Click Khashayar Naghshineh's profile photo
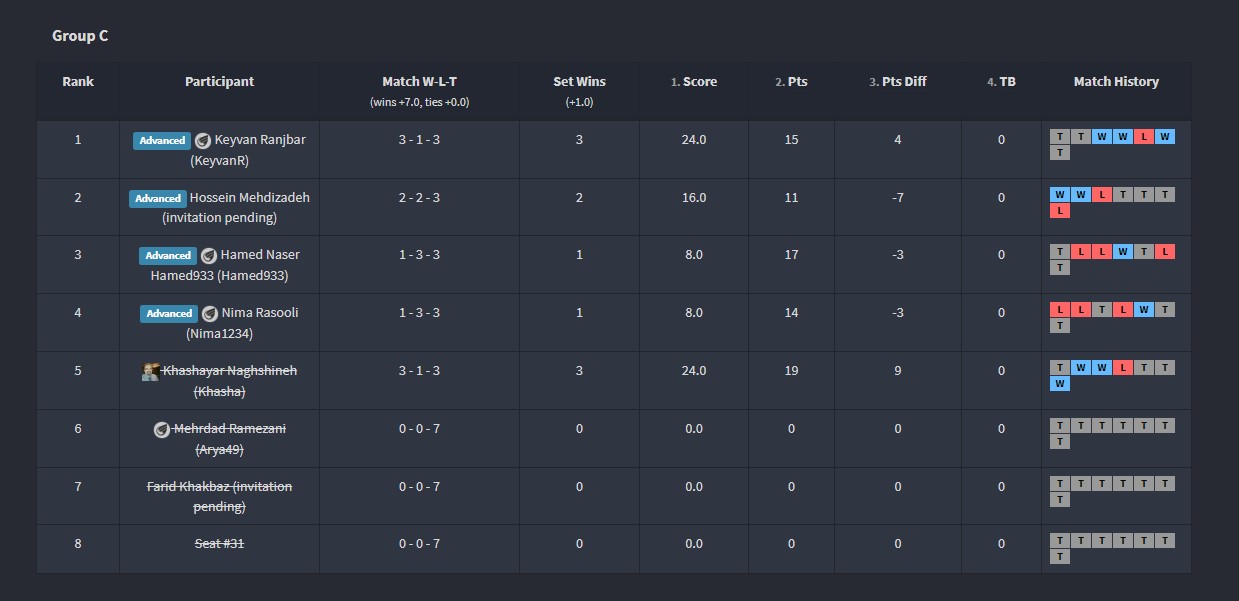This screenshot has height=601, width=1239. [x=151, y=372]
